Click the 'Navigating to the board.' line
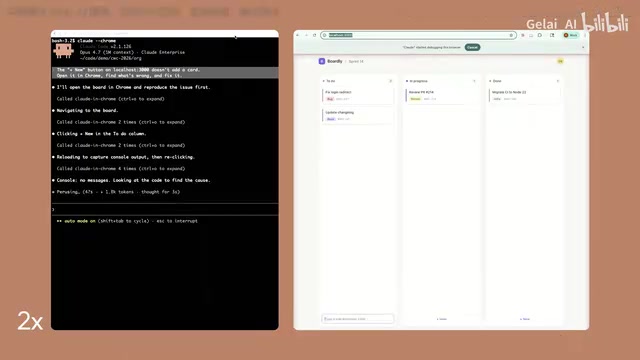 (87, 111)
